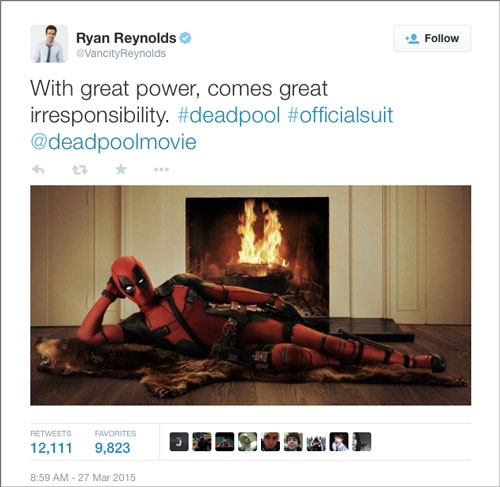Screen dimensions: 500x487
Task: Click the first avatar with letter J
Action: click(x=179, y=442)
